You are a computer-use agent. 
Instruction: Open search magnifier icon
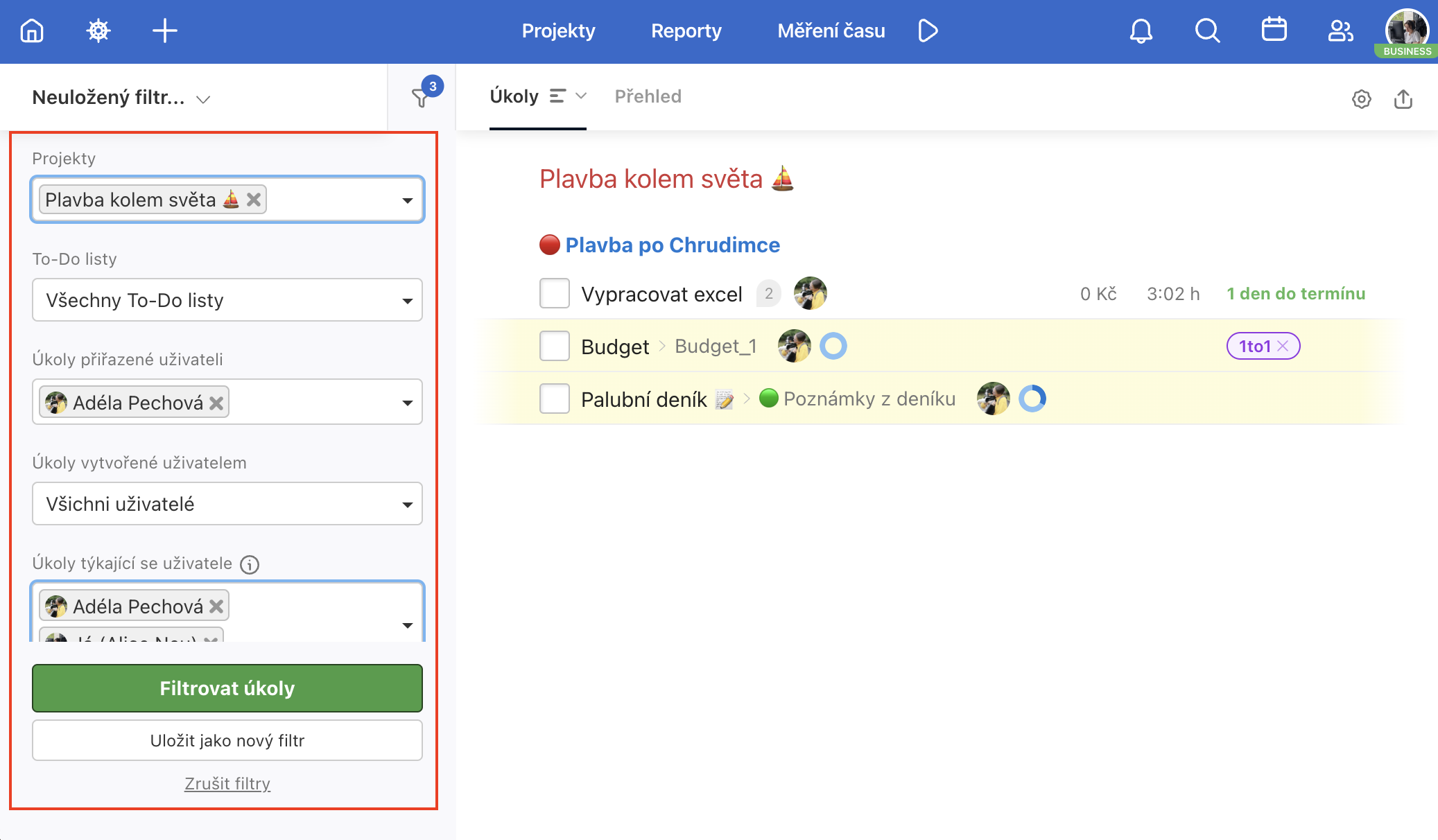click(1208, 30)
